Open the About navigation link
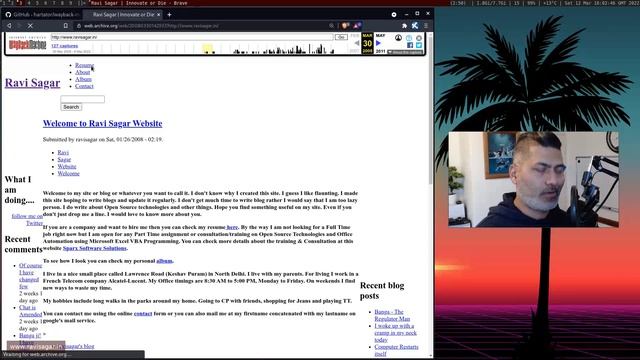The width and height of the screenshot is (640, 360). (x=82, y=72)
